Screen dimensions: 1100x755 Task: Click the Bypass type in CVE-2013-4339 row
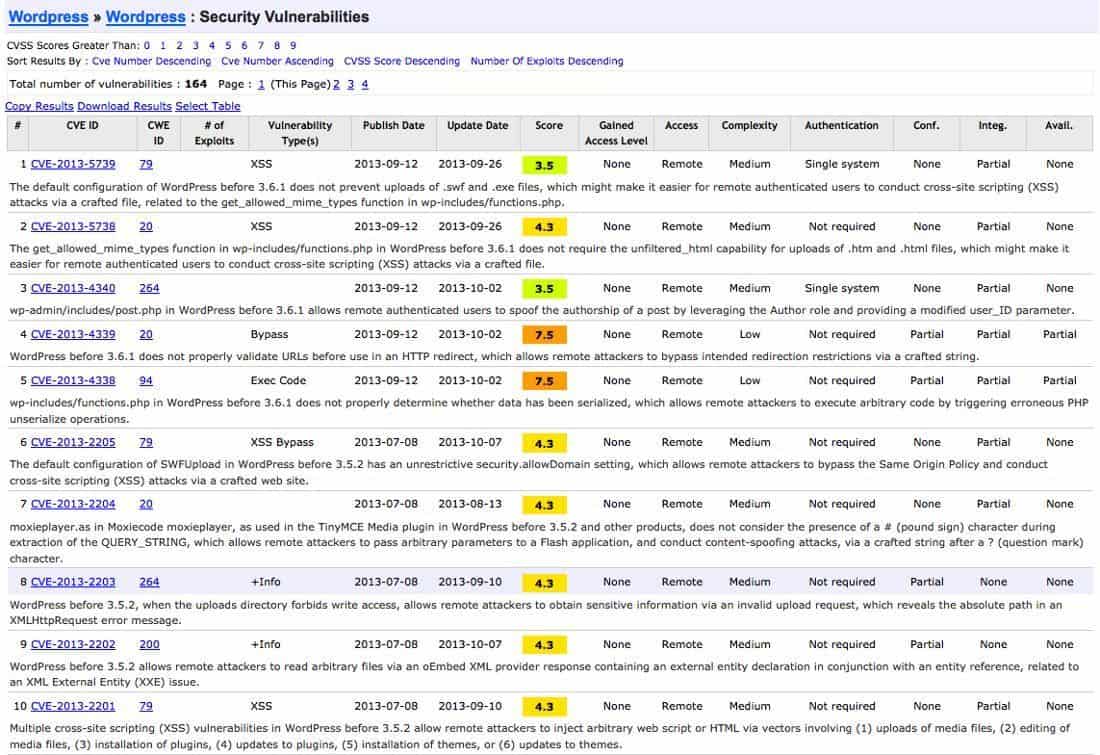tap(269, 335)
